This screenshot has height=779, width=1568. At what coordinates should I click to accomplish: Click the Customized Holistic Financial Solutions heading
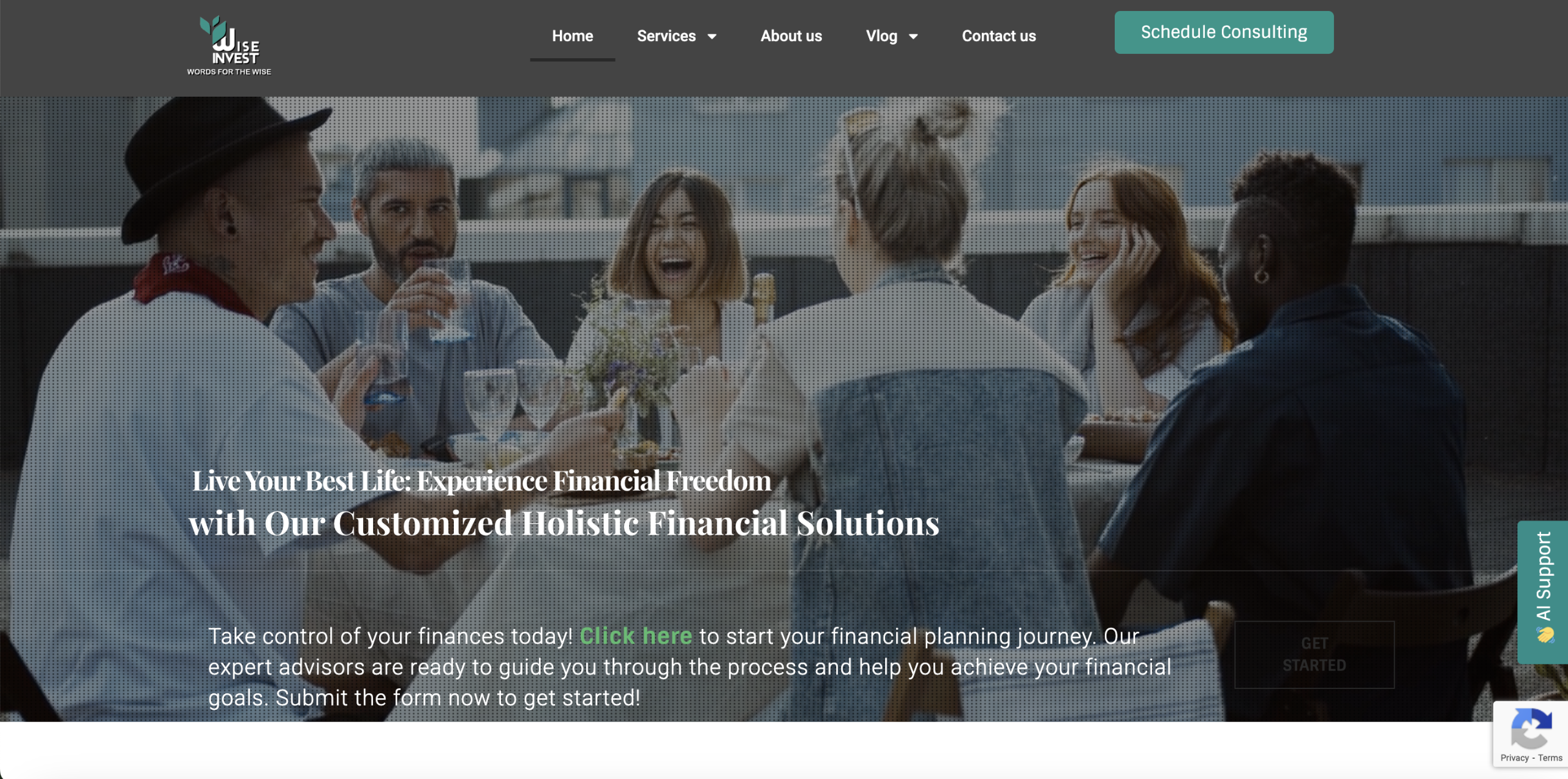coord(564,524)
